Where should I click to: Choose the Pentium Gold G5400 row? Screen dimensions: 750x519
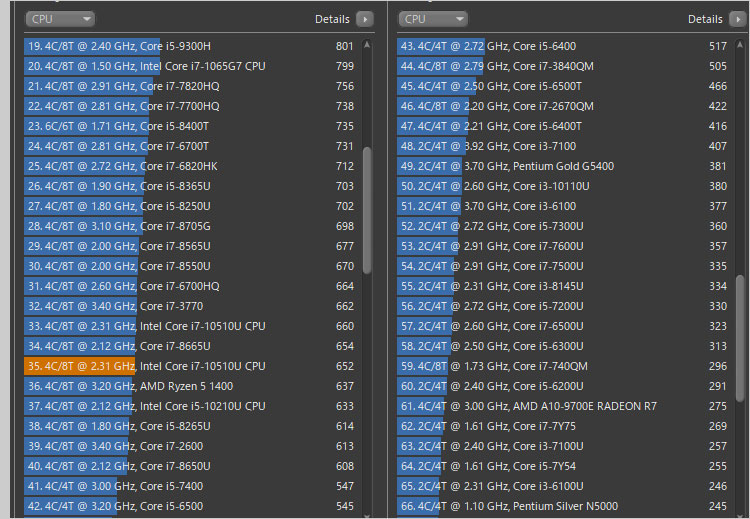point(560,166)
